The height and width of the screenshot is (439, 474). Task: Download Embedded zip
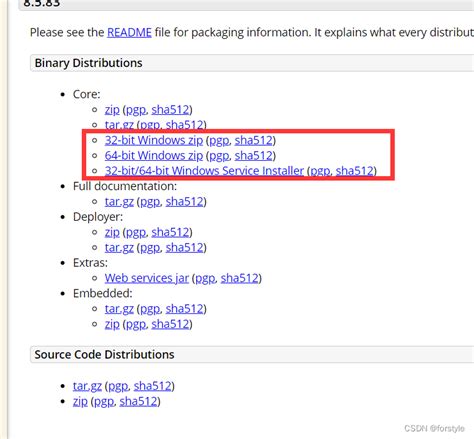[112, 324]
